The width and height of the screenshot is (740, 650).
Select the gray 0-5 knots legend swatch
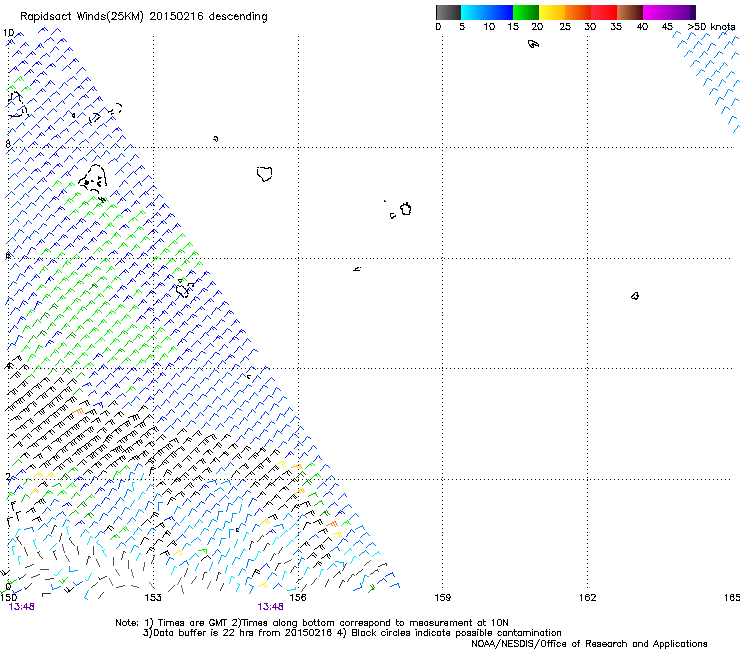[448, 12]
